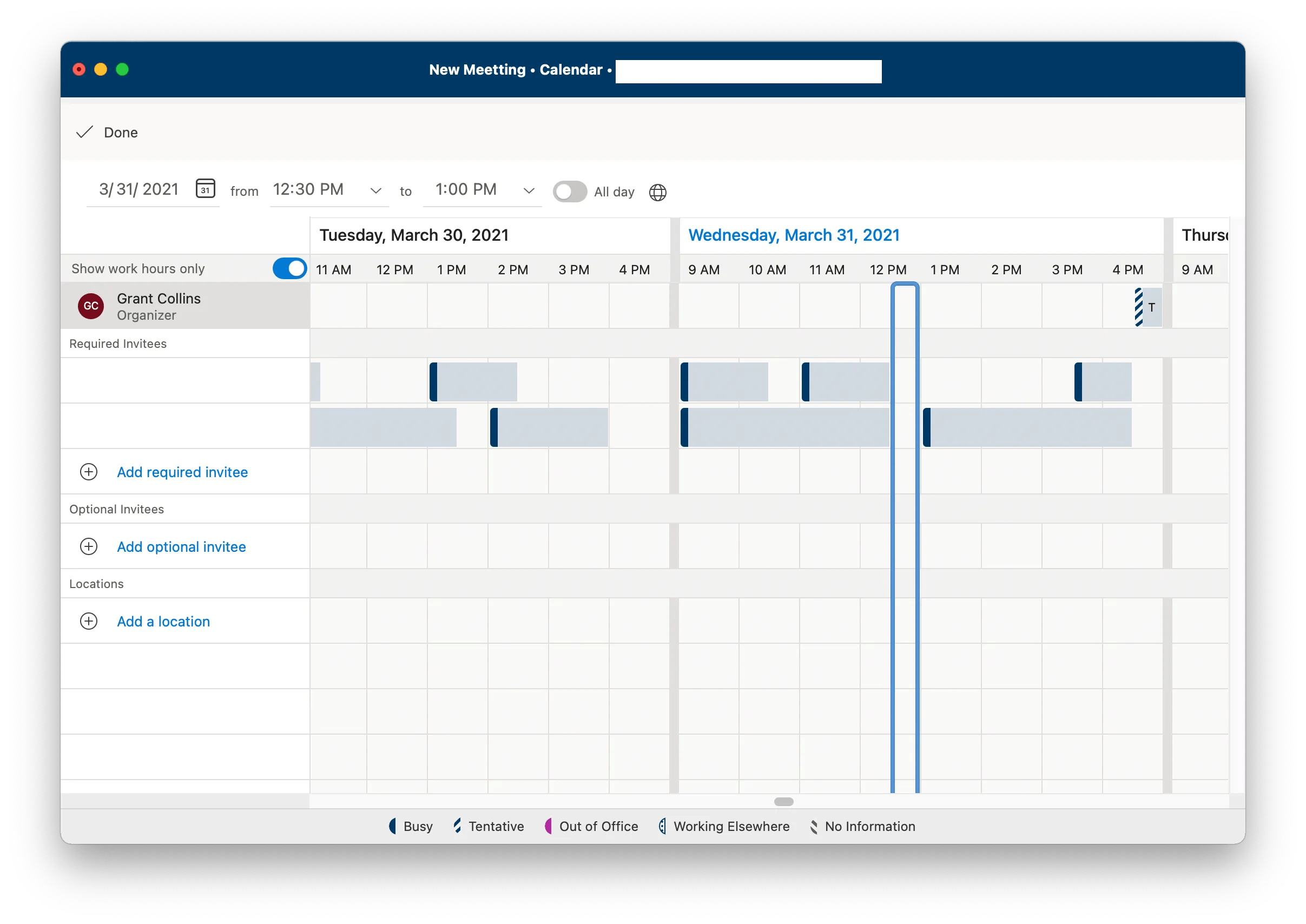Click the time zone globe icon
This screenshot has width=1306, height=924.
[x=657, y=192]
